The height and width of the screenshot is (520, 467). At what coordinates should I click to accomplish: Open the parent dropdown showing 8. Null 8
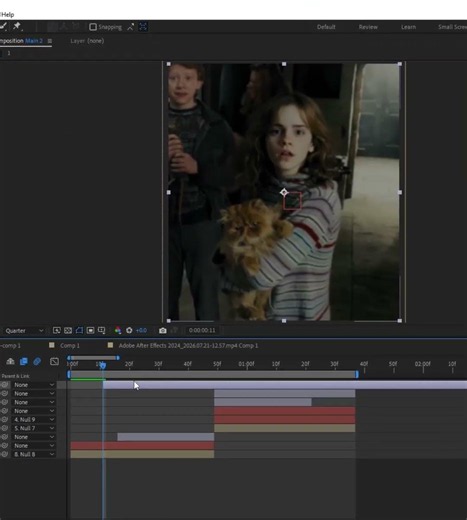[33, 454]
